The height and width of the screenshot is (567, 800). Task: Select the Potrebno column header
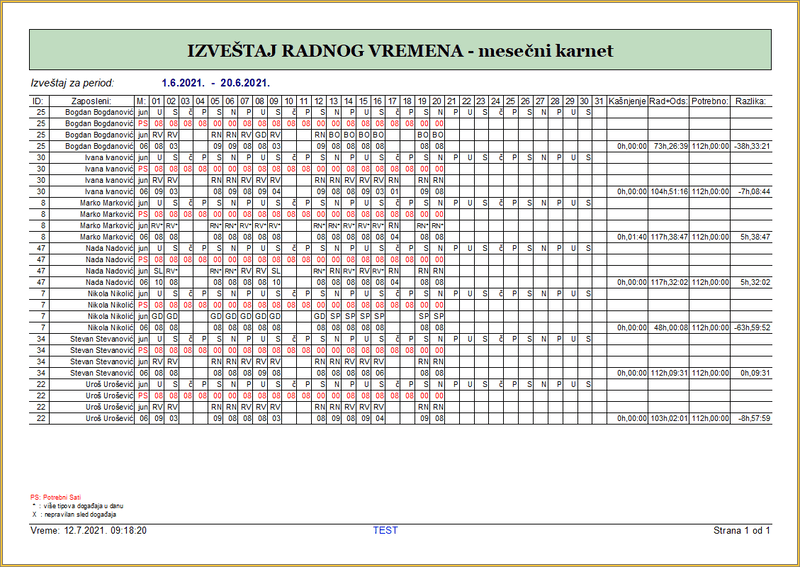pos(710,101)
